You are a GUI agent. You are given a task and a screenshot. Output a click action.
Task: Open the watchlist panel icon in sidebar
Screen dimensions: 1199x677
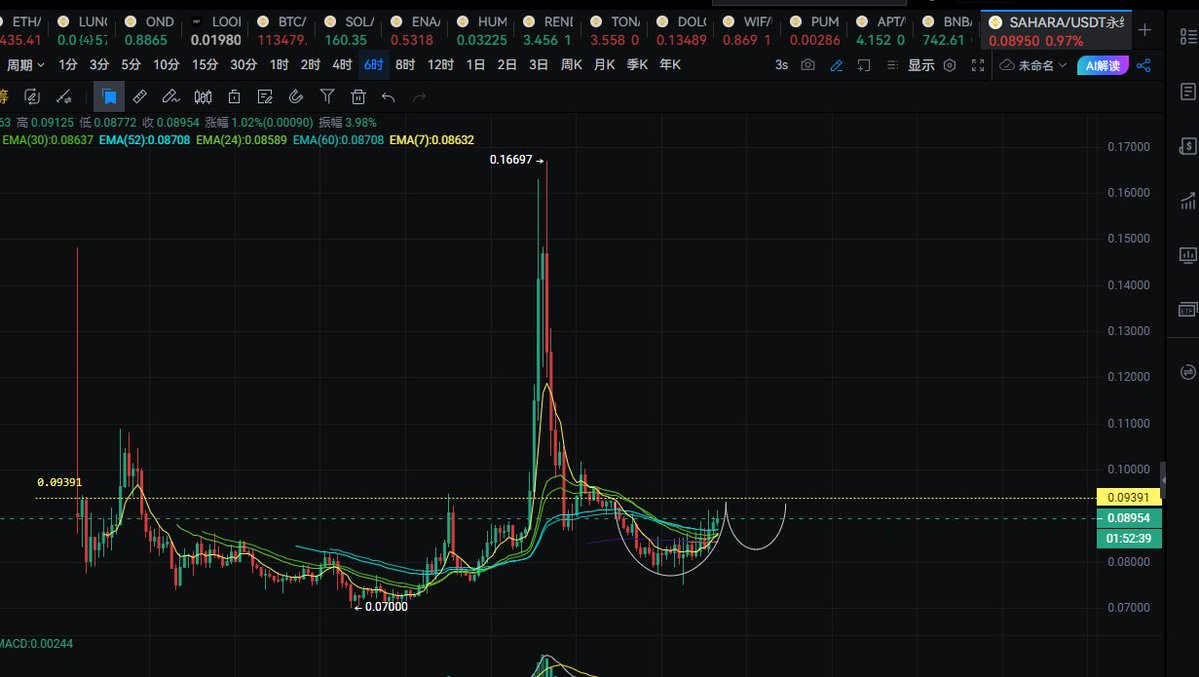pos(1188,36)
